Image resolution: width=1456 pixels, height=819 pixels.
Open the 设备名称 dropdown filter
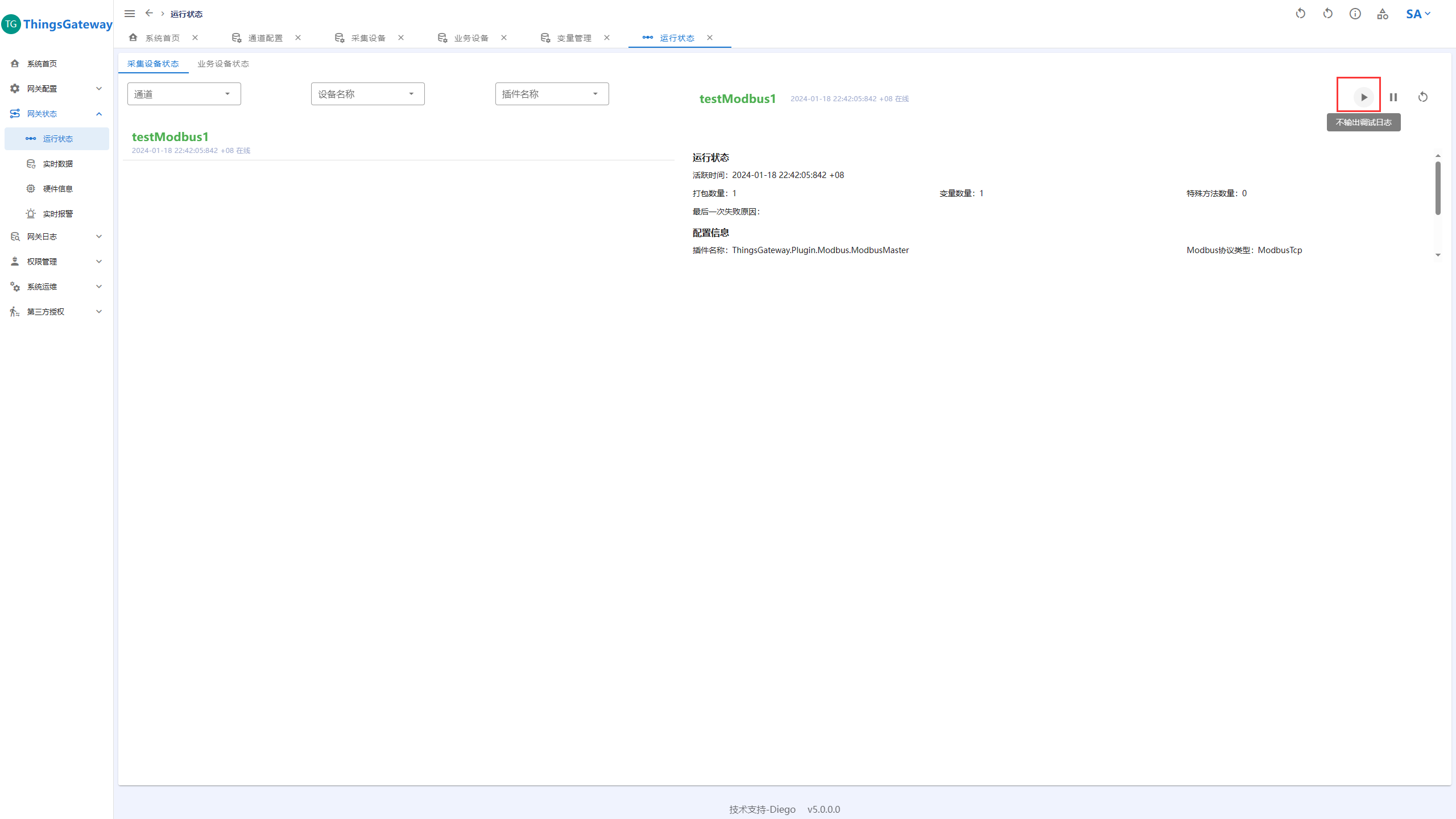[367, 94]
